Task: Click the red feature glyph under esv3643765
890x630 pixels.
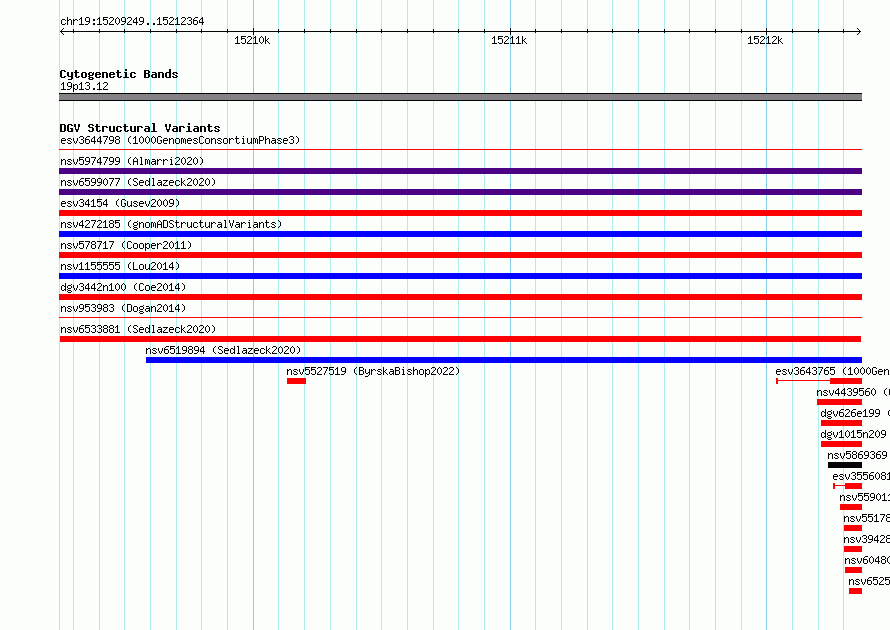Action: coord(818,381)
